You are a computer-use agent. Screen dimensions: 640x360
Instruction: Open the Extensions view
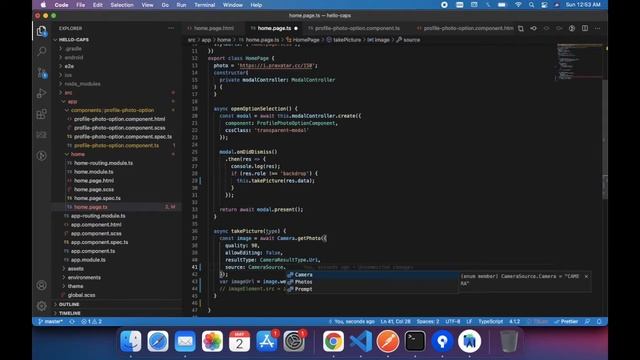[41, 114]
